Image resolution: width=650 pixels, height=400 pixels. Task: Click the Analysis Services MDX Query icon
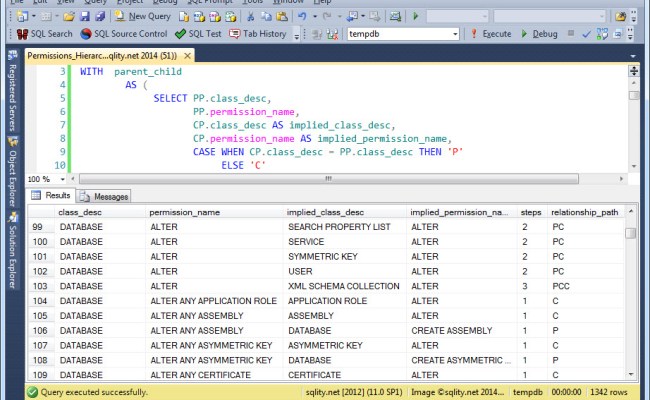coord(199,17)
